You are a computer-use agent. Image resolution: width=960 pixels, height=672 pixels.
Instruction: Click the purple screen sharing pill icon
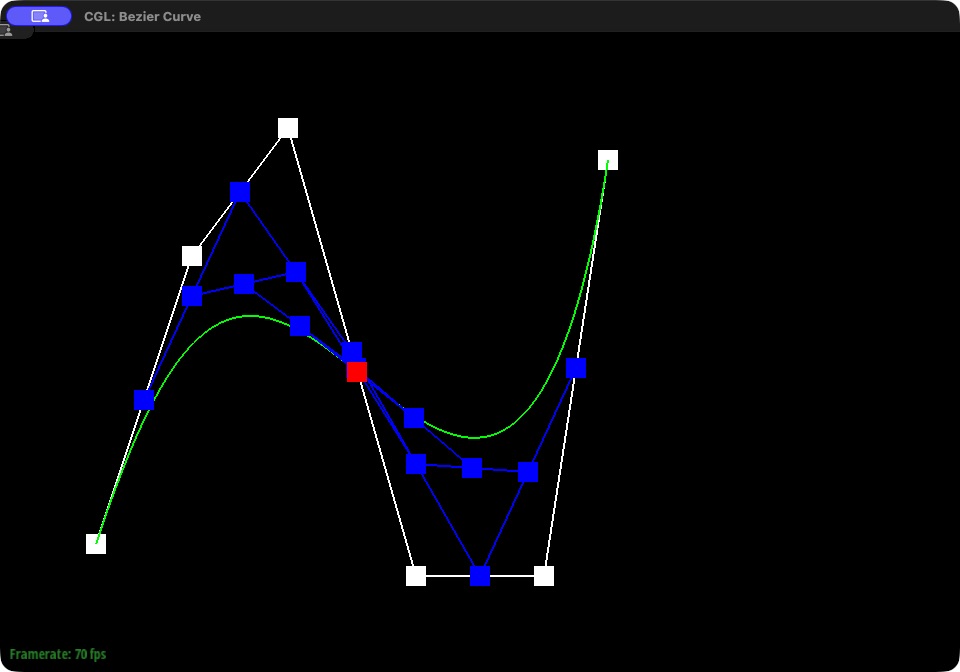pyautogui.click(x=39, y=17)
